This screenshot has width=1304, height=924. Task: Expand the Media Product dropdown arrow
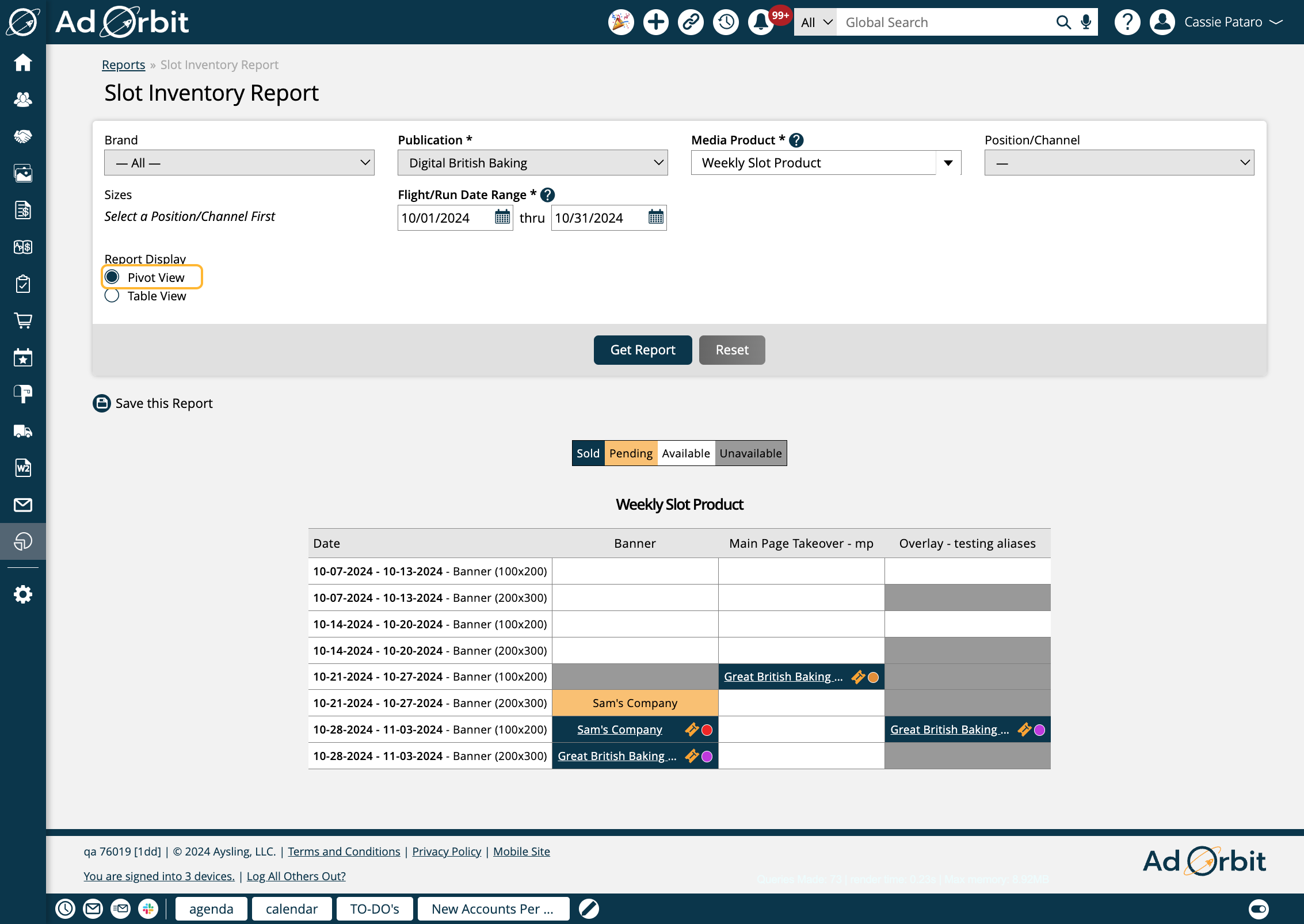pos(948,163)
